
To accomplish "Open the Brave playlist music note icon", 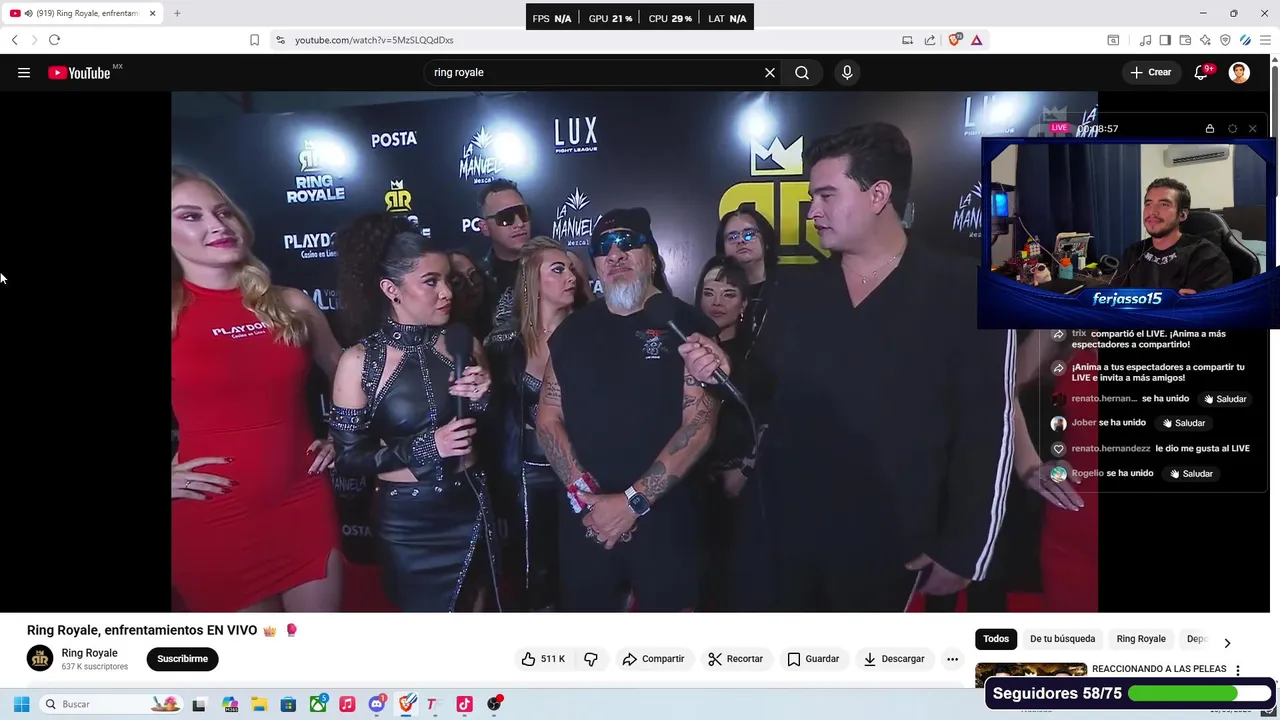I will pos(1145,40).
